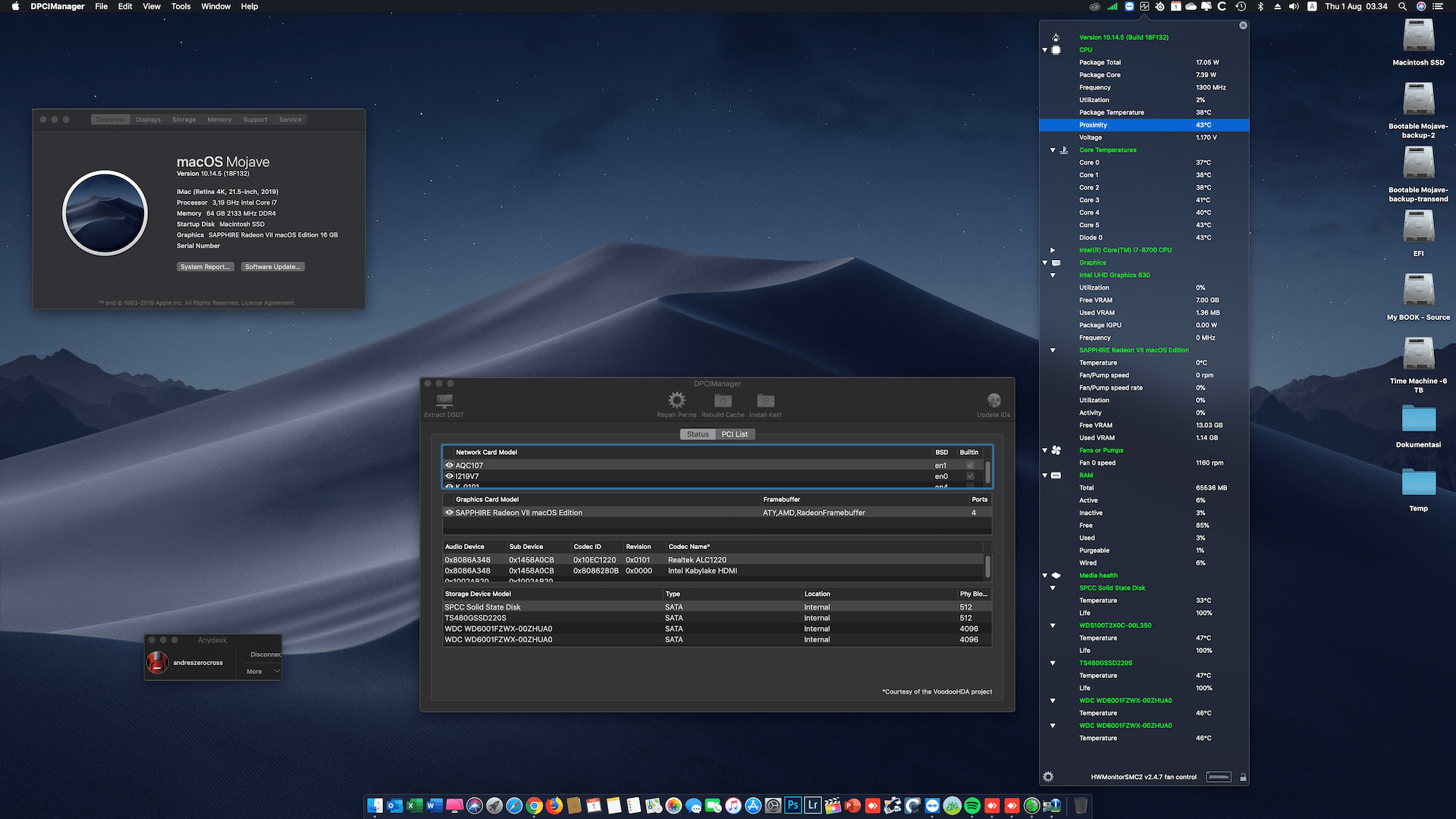Select the Rebuild Cache icon
Viewport: 1456px width, 819px height.
[x=723, y=400]
